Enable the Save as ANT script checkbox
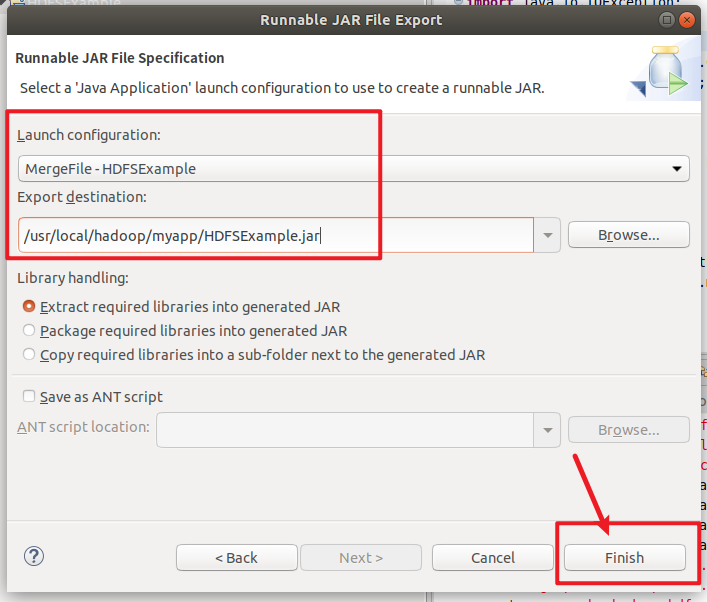Image resolution: width=707 pixels, height=602 pixels. pyautogui.click(x=29, y=396)
